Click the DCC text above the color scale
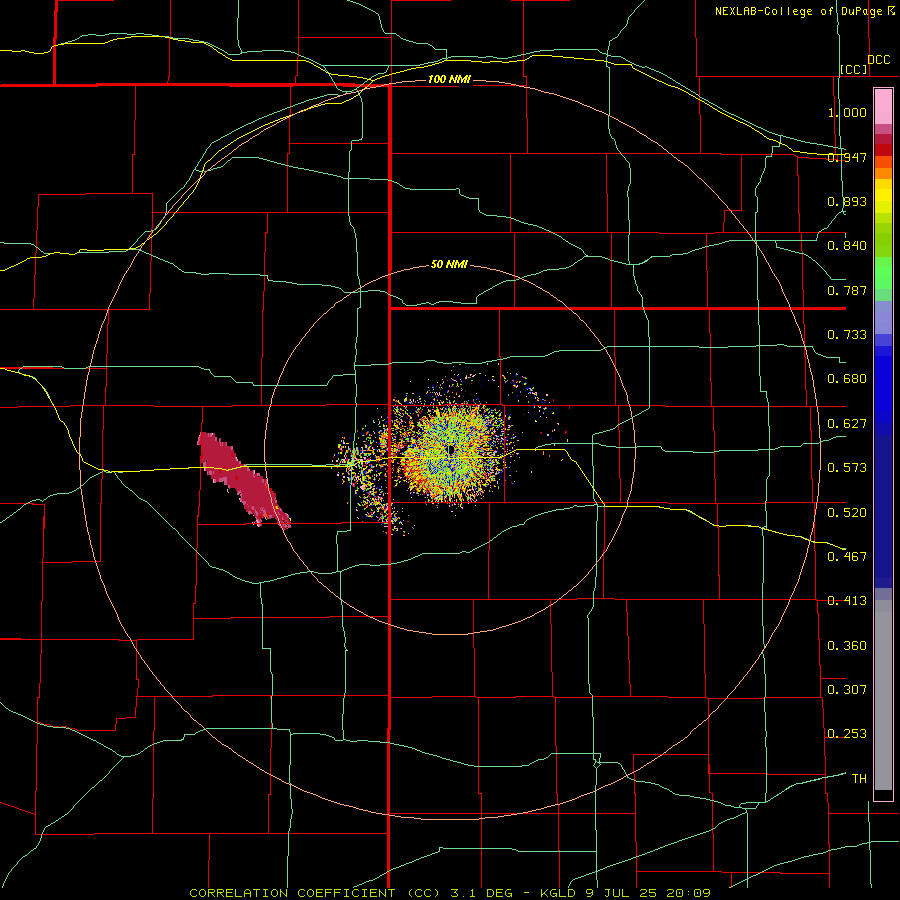 coord(878,60)
